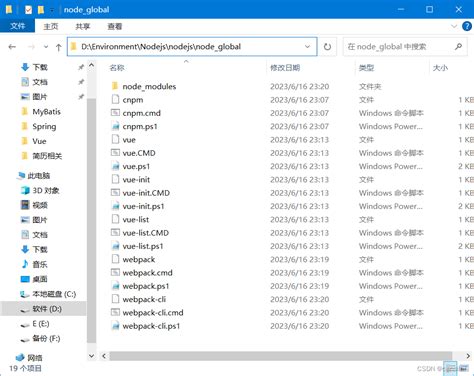Open the address bar history dropdown
This screenshot has height=376, width=474.
[307, 47]
